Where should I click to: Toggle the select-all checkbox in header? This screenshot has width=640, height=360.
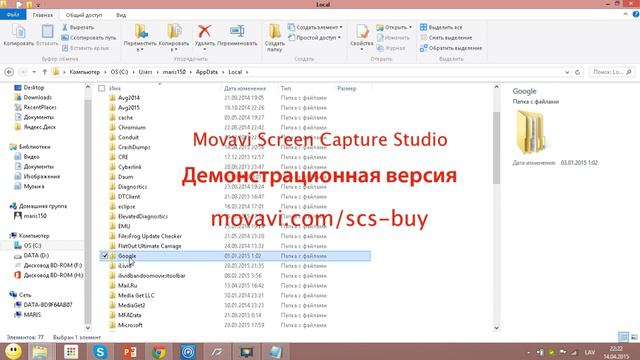click(102, 88)
